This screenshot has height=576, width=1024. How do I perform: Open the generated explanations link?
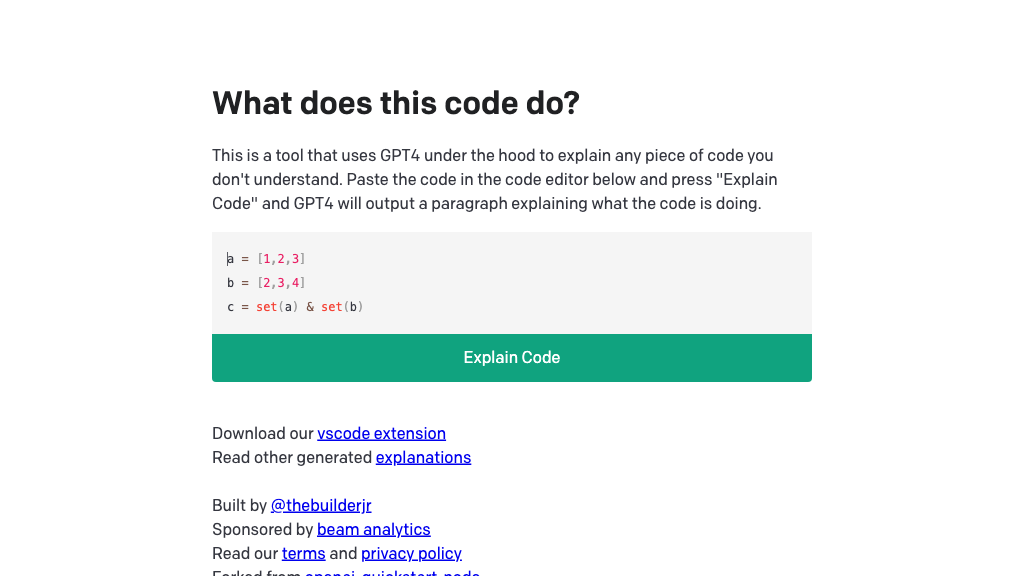coord(423,457)
